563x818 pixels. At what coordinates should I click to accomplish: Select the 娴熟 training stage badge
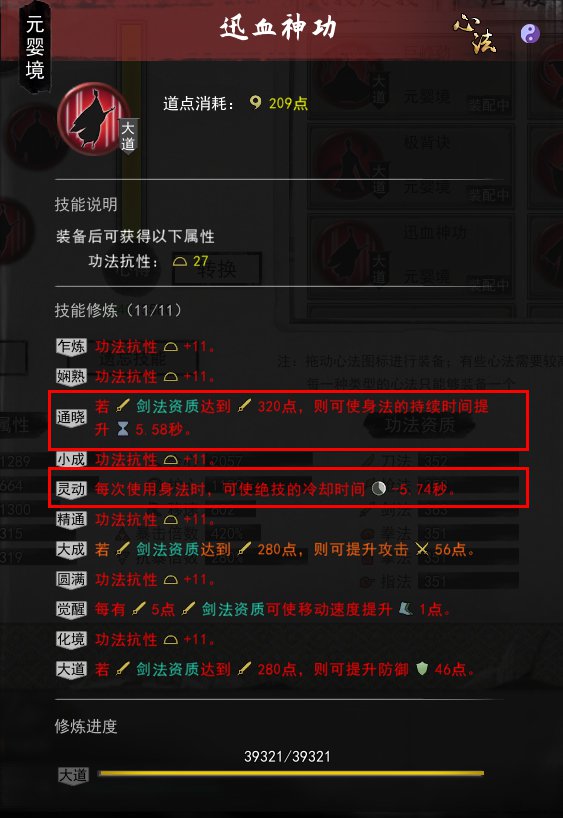click(71, 377)
